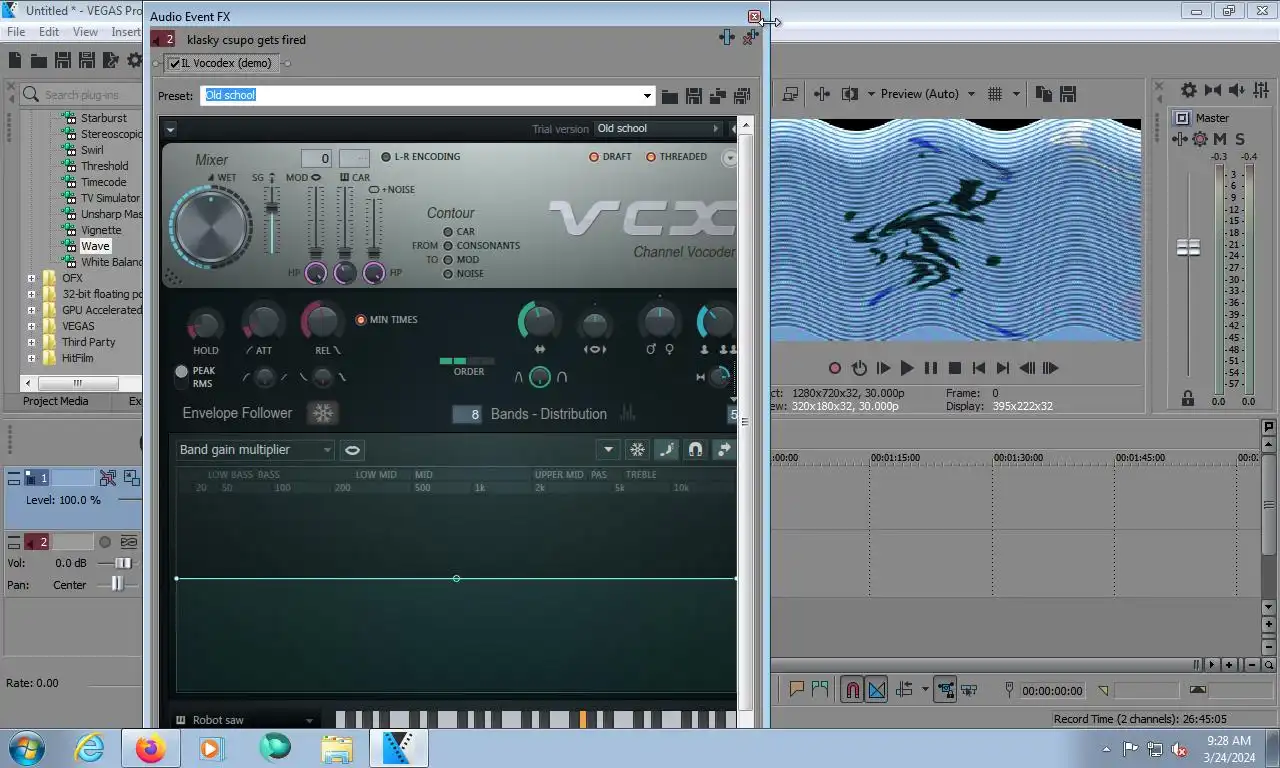The image size is (1280, 768).
Task: Open the View menu
Action: [85, 32]
